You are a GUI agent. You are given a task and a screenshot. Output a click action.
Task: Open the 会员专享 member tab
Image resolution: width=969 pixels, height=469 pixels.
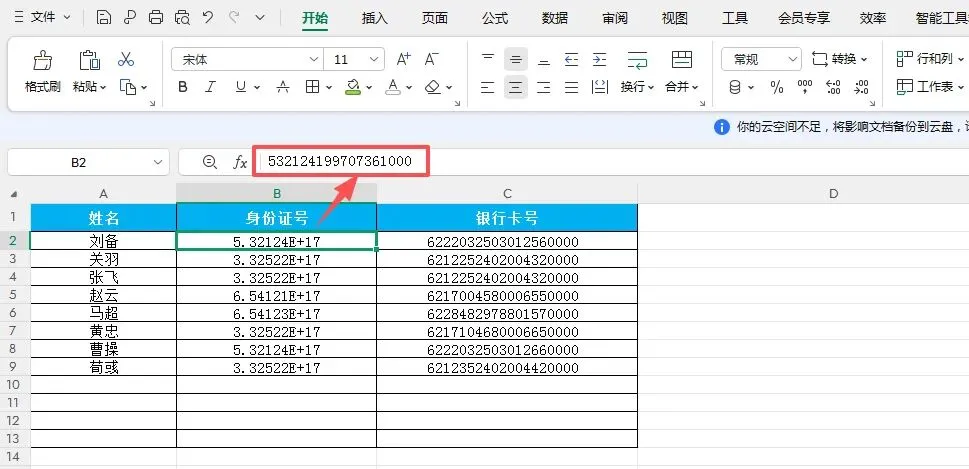[x=803, y=18]
